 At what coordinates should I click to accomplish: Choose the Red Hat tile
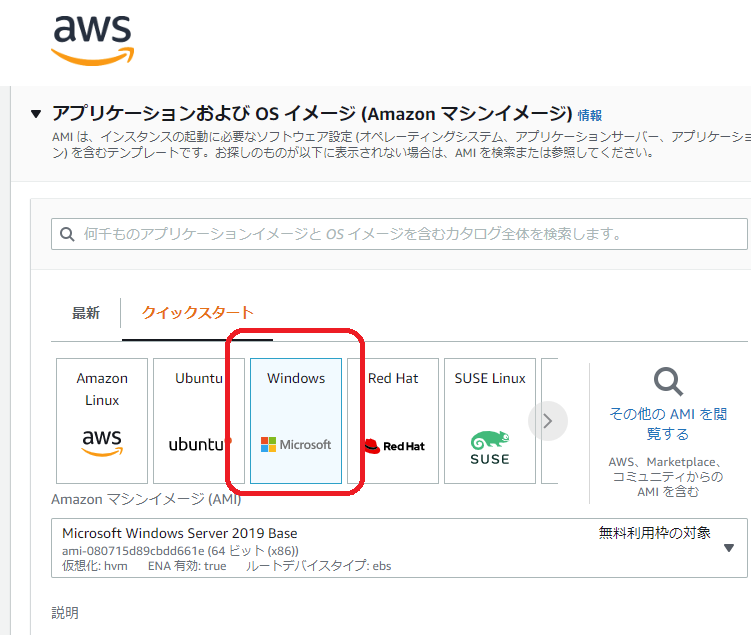click(x=393, y=420)
